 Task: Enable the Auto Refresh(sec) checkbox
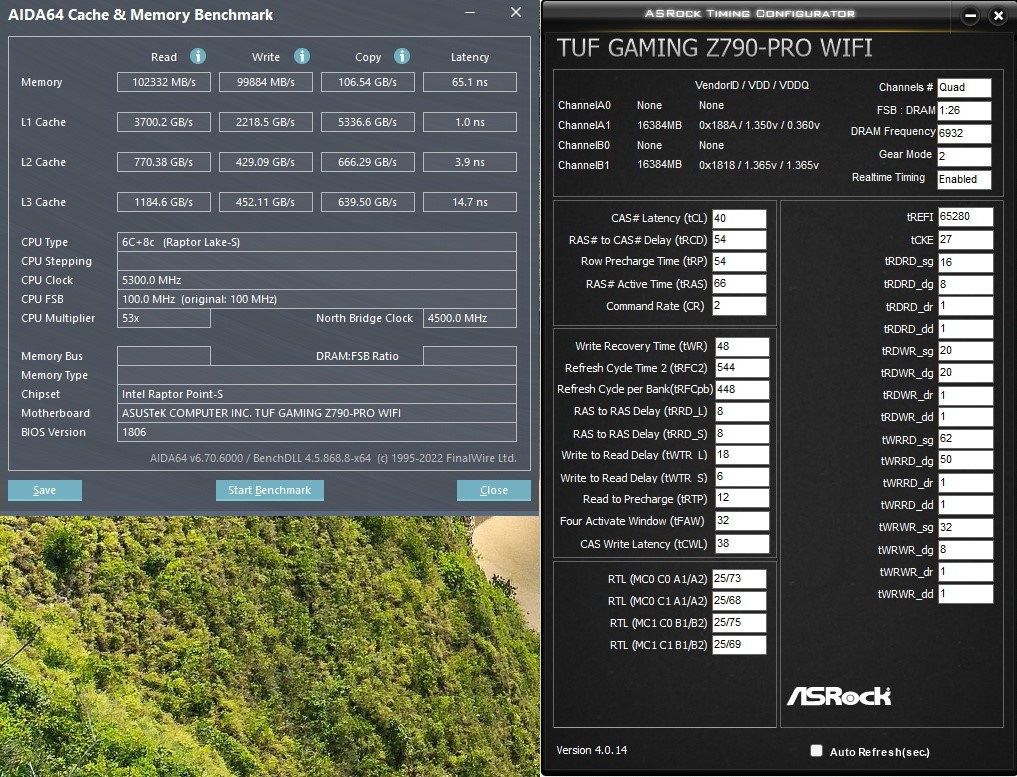point(817,750)
